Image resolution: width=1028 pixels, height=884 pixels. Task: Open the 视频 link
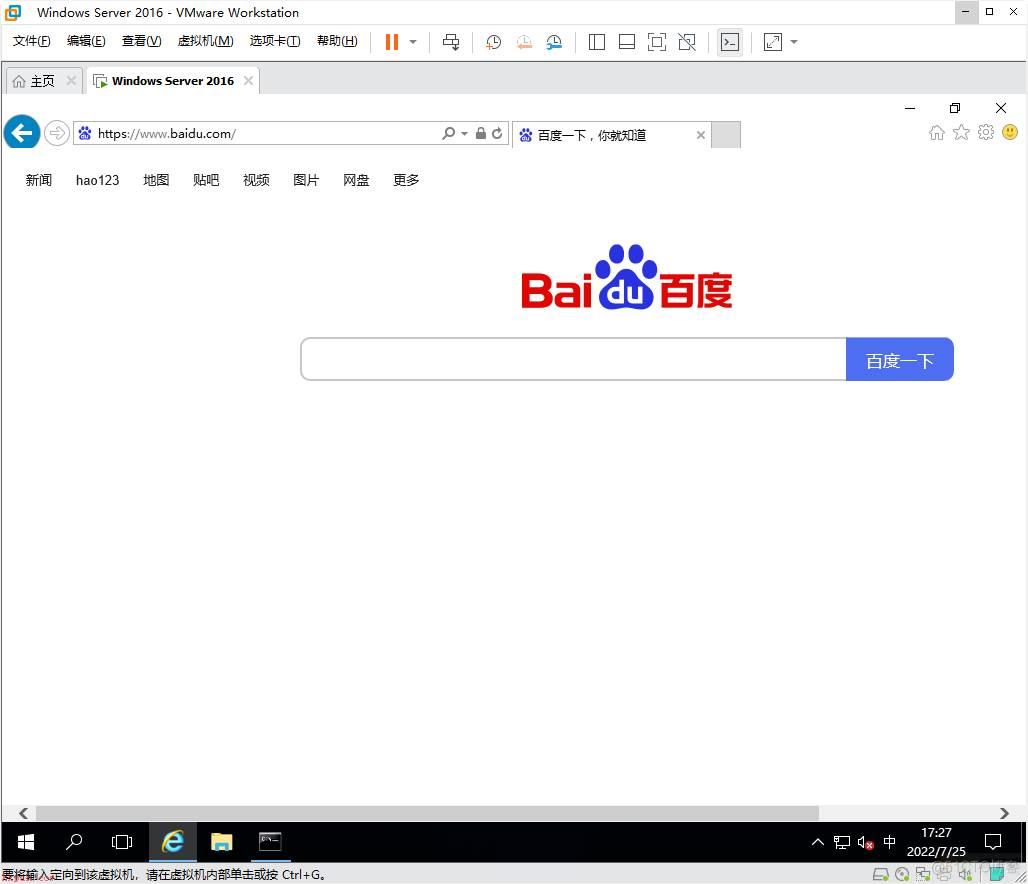pos(256,180)
